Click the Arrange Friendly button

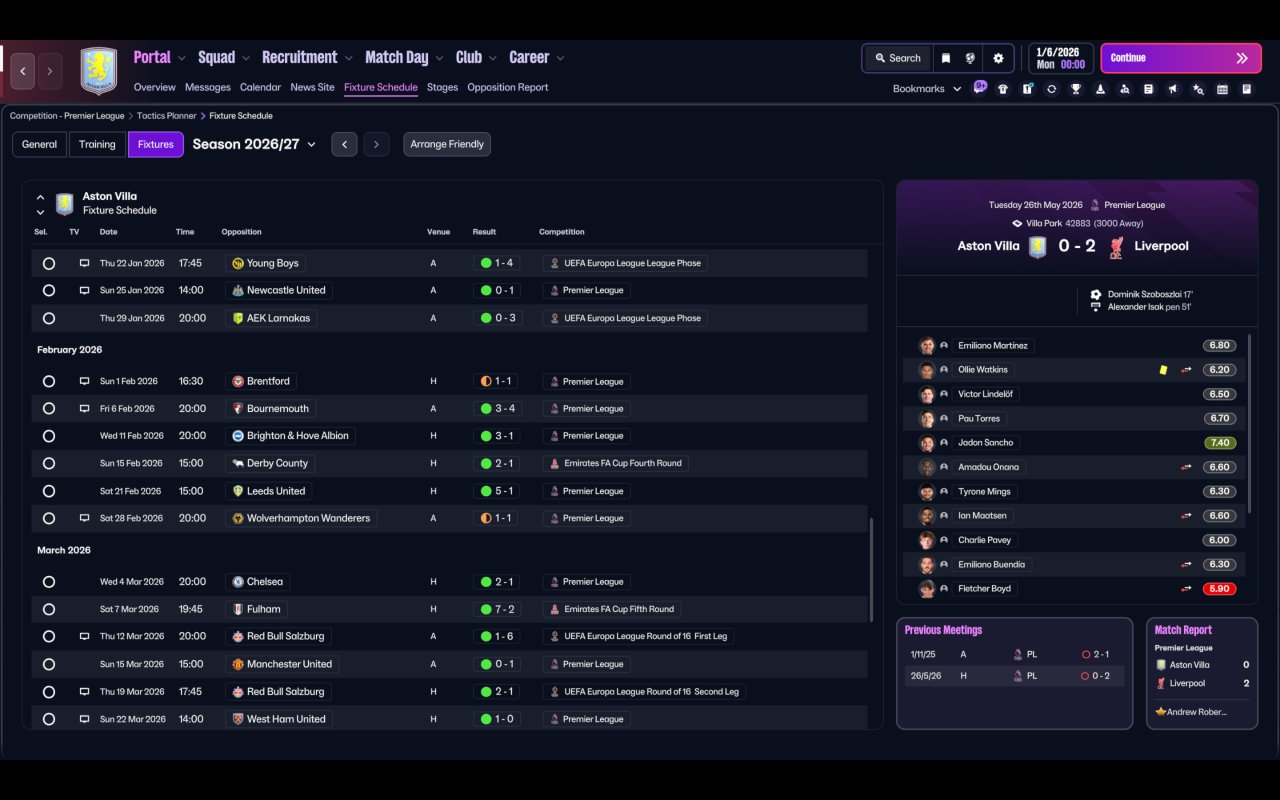point(447,144)
